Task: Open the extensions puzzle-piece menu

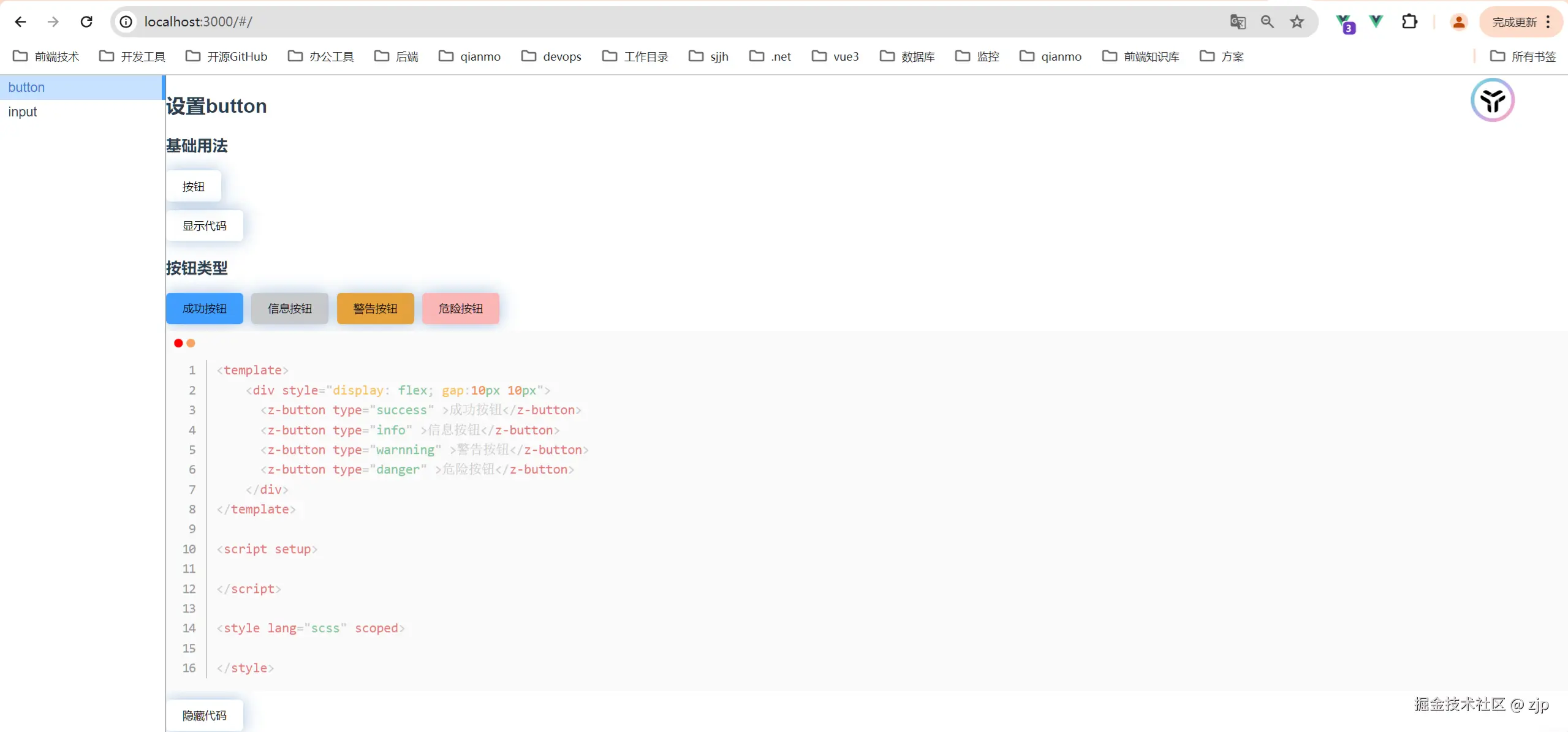Action: [x=1409, y=22]
